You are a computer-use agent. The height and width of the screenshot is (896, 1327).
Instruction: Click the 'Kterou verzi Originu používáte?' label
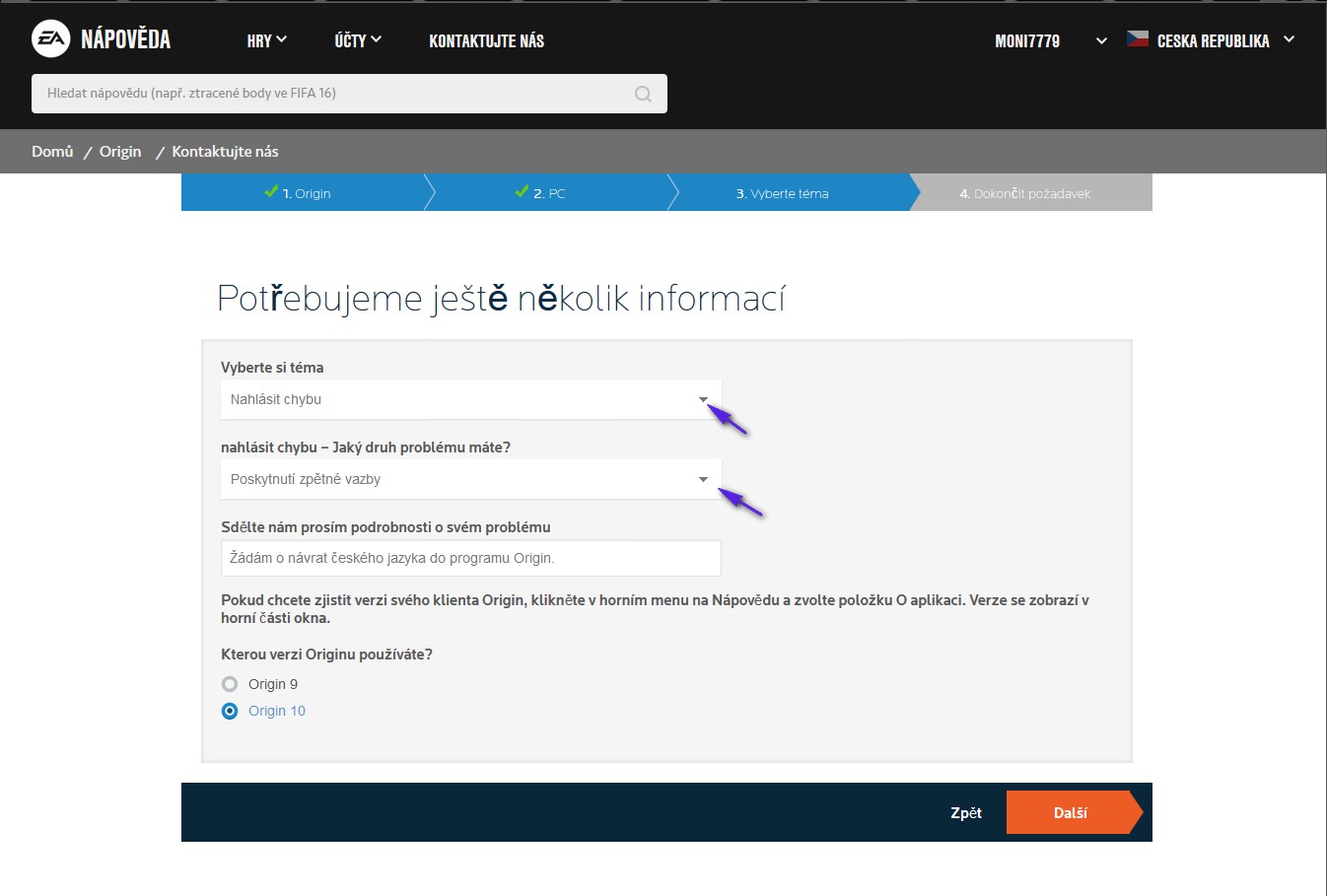[326, 655]
